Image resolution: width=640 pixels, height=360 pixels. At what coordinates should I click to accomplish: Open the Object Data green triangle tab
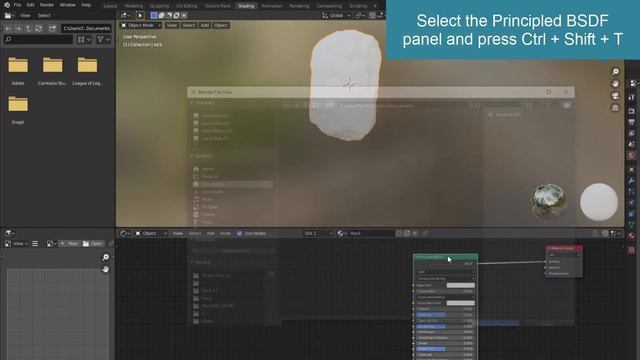[x=632, y=224]
